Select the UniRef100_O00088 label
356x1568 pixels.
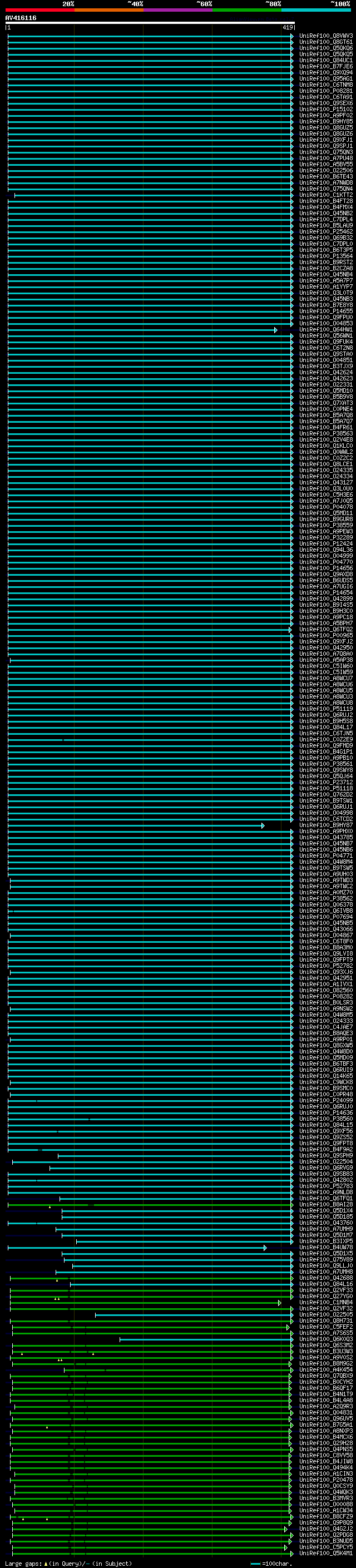(326, 1505)
